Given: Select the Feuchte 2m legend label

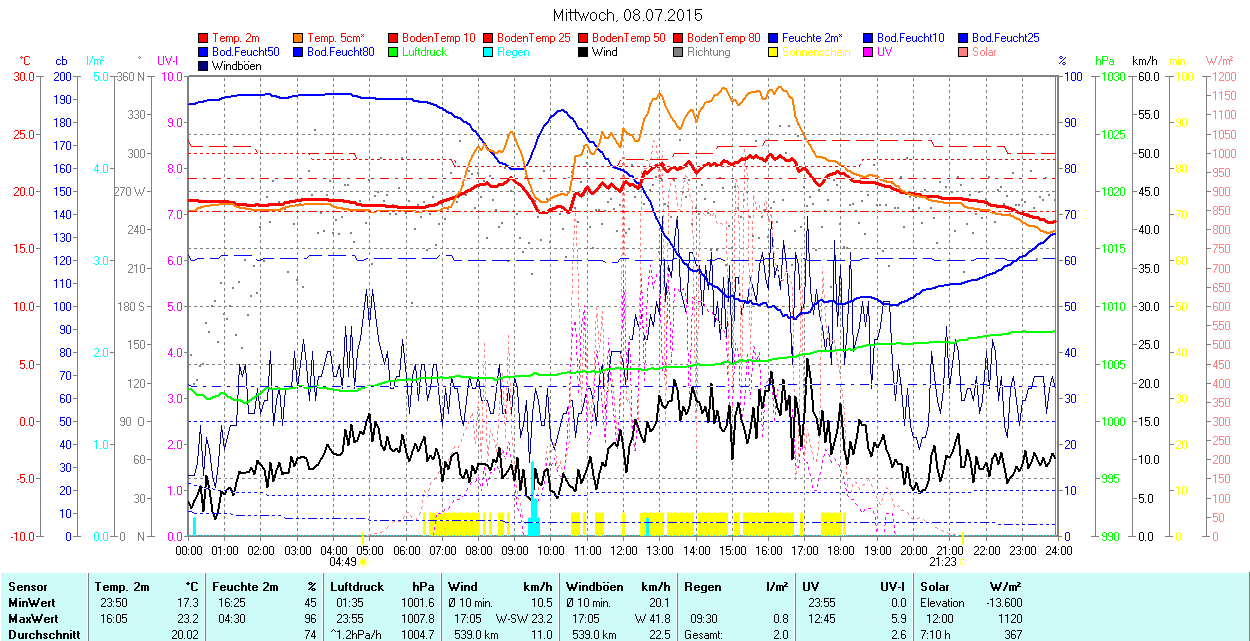Looking at the screenshot, I should 815,38.
